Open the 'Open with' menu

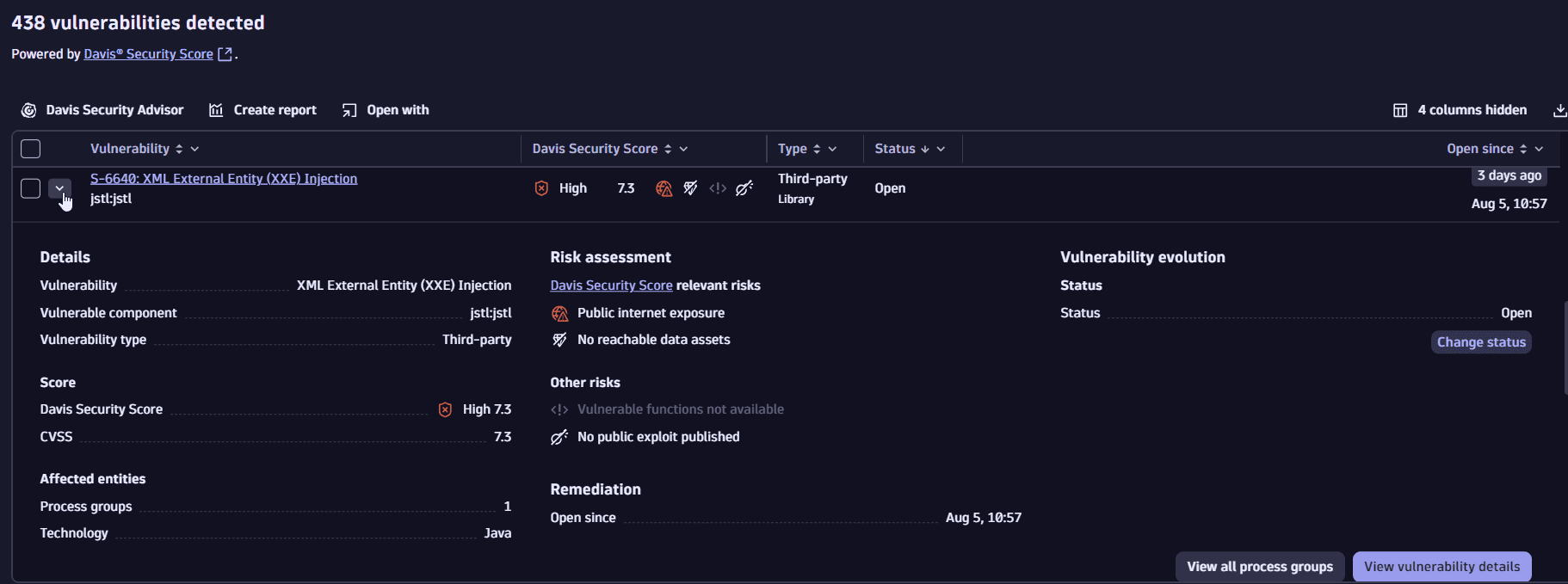pos(386,110)
